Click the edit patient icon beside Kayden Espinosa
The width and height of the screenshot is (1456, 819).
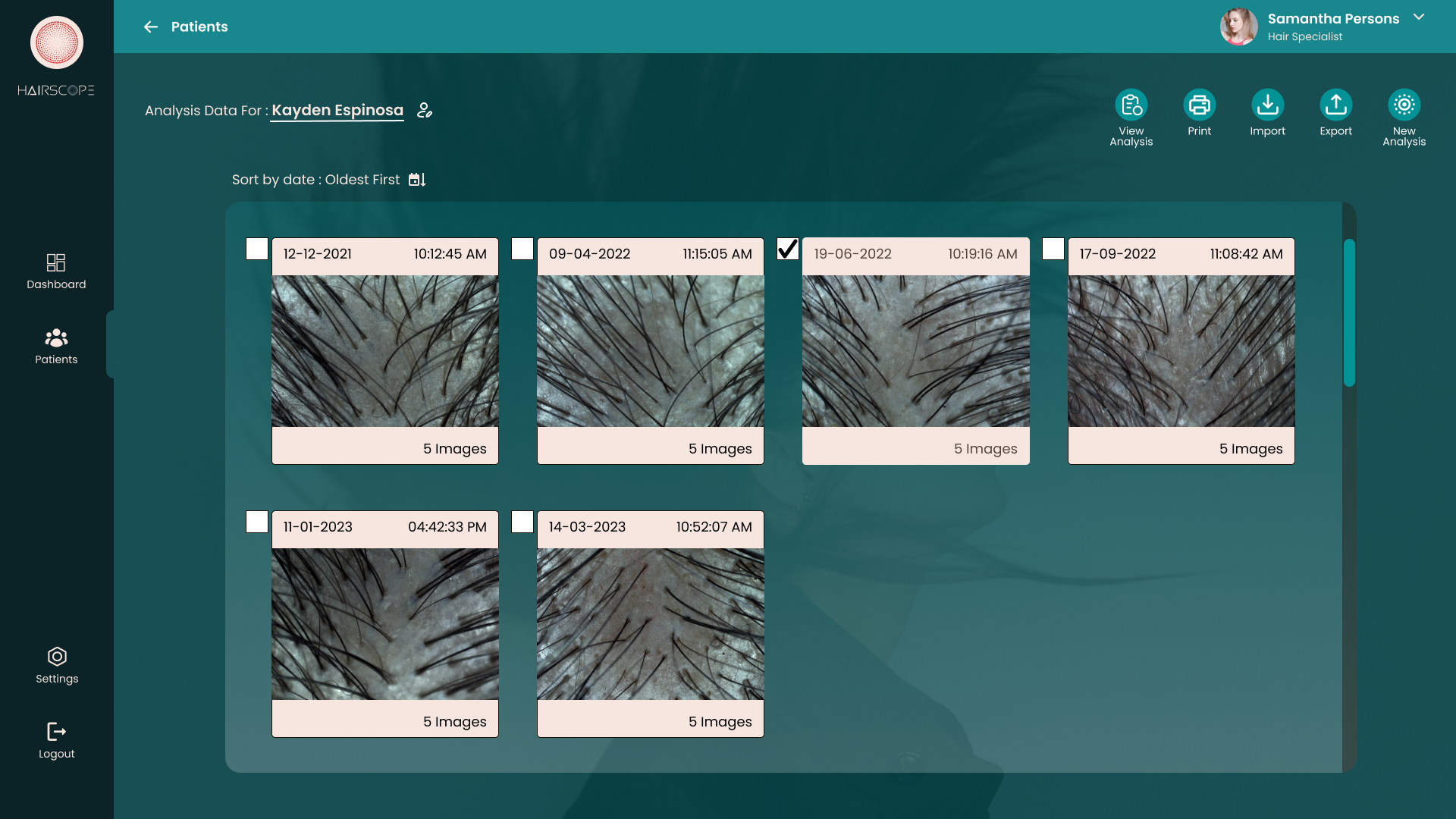click(x=425, y=111)
